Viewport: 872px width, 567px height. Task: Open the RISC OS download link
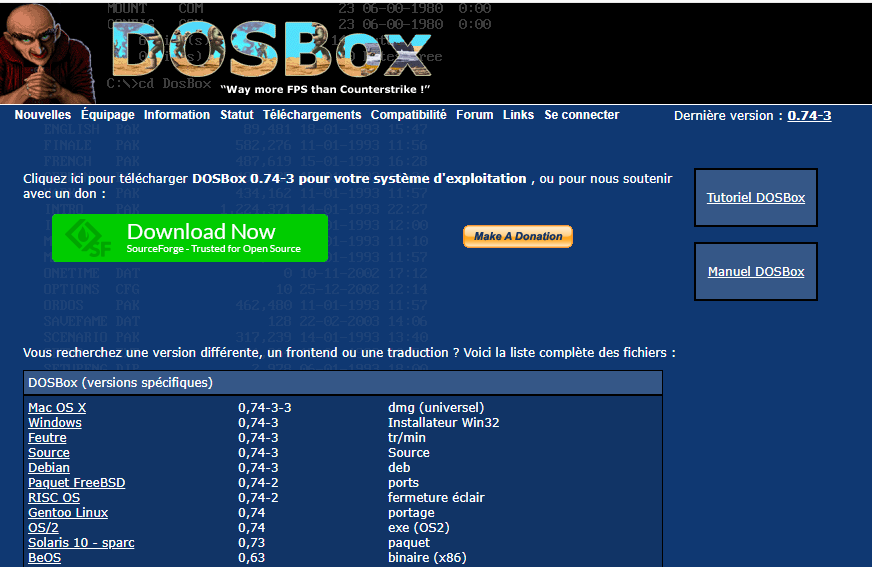click(54, 498)
